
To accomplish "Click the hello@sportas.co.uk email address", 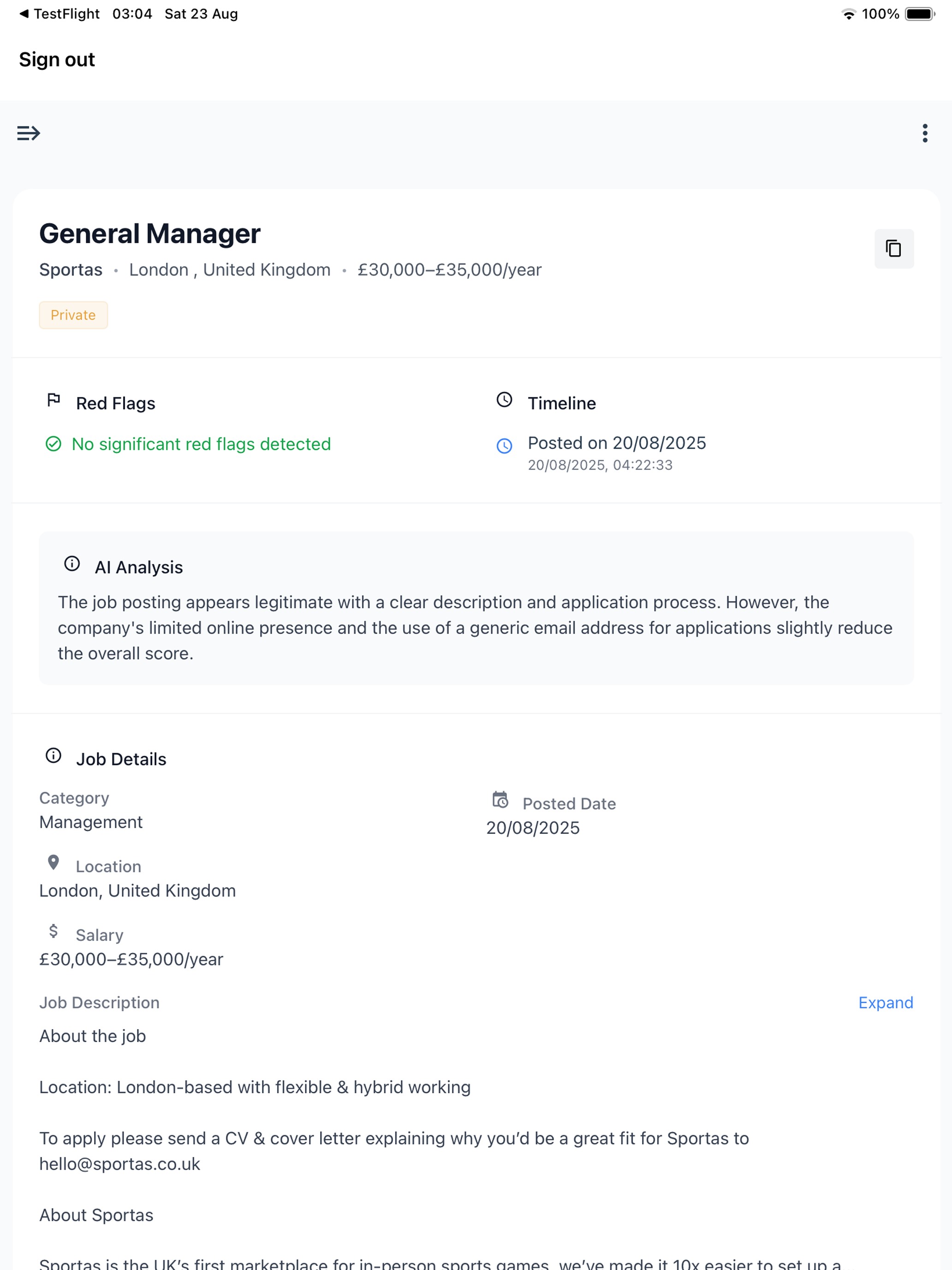I will 120,1164.
